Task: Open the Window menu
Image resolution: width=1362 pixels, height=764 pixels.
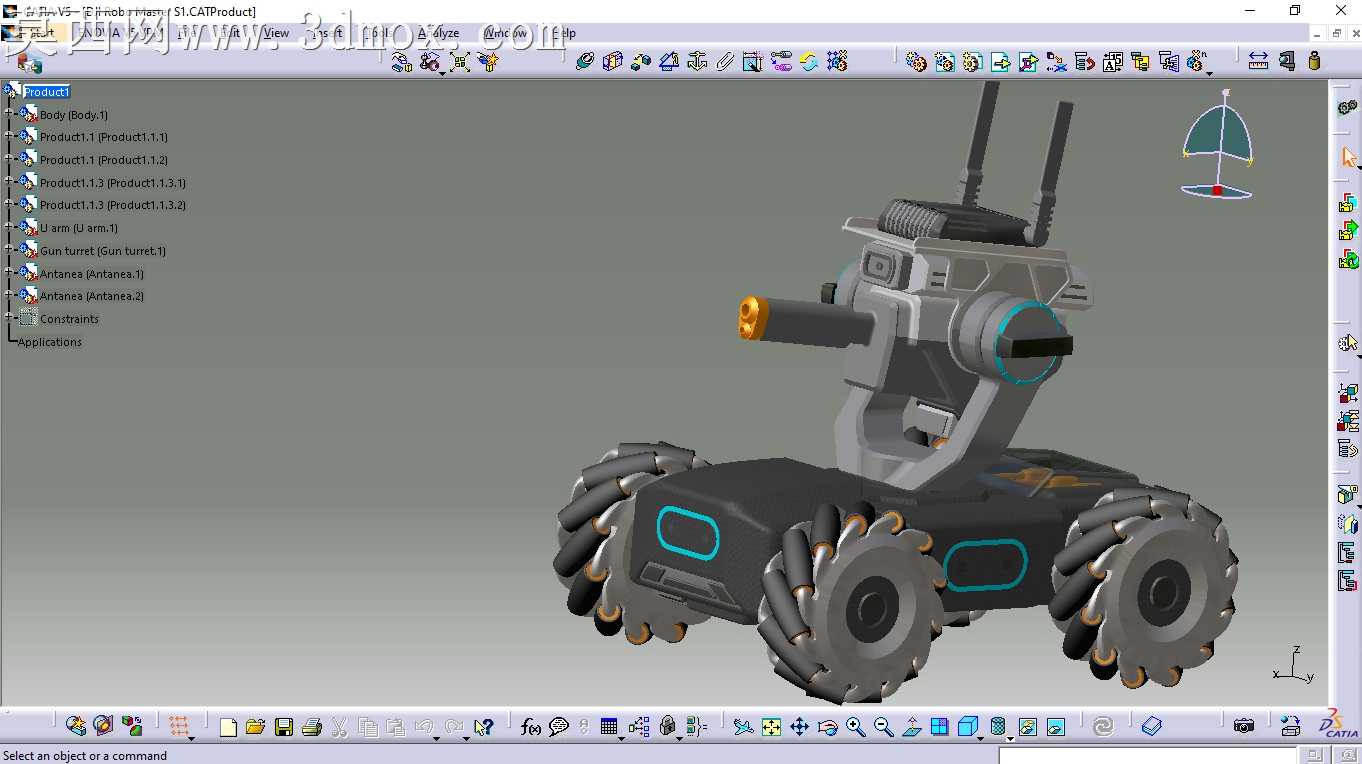Action: click(505, 33)
